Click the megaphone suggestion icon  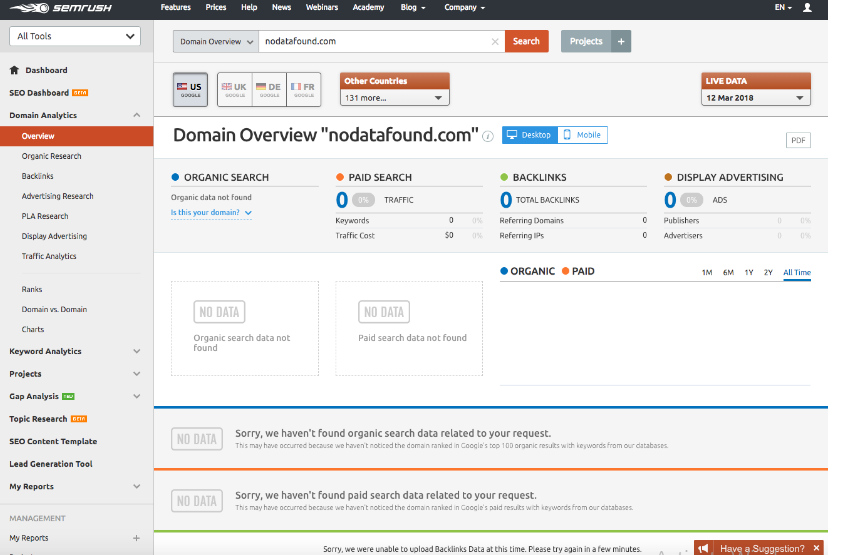[703, 548]
